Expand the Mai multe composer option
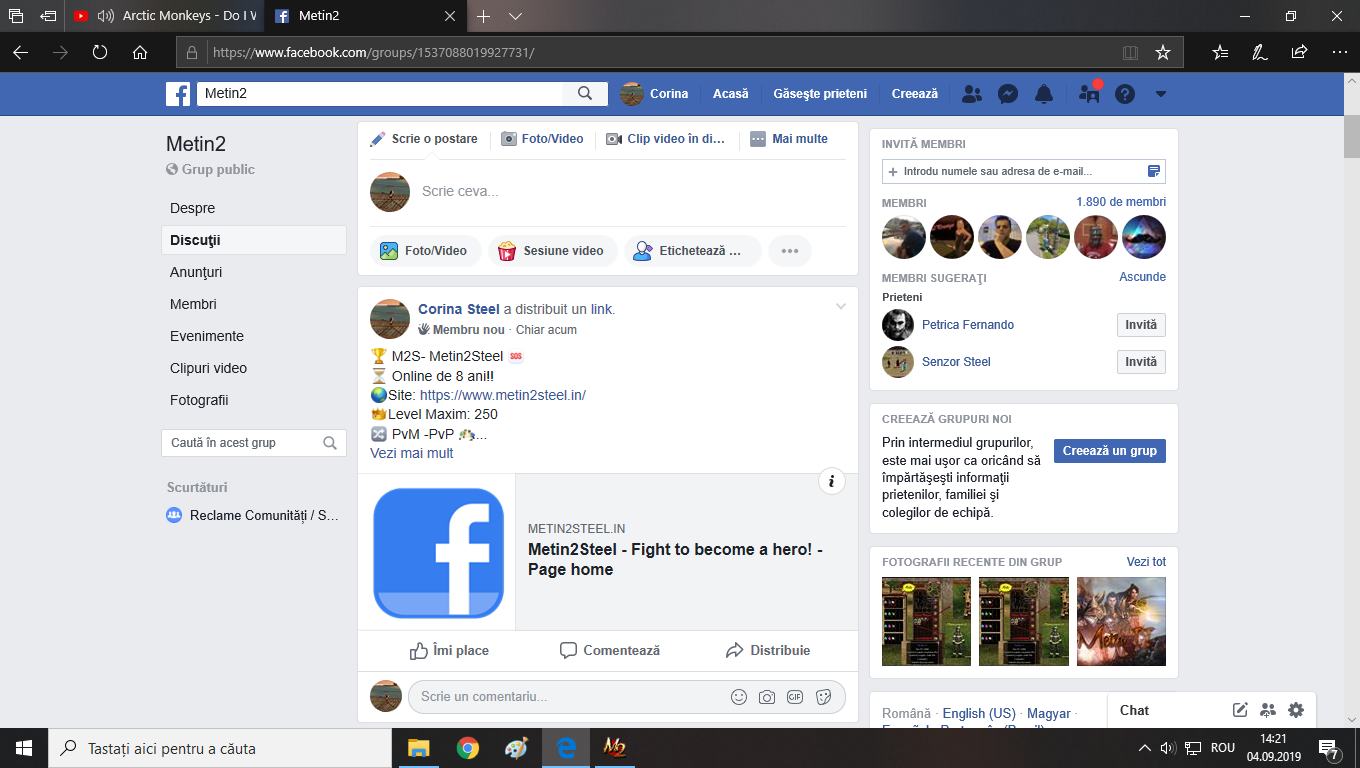Viewport: 1360px width, 768px height. 789,139
